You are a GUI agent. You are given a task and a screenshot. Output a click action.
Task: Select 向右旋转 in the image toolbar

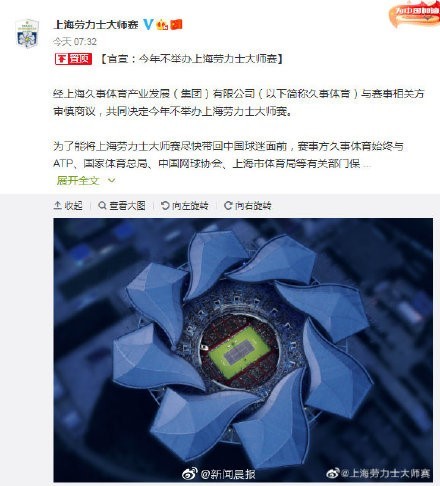tap(248, 205)
